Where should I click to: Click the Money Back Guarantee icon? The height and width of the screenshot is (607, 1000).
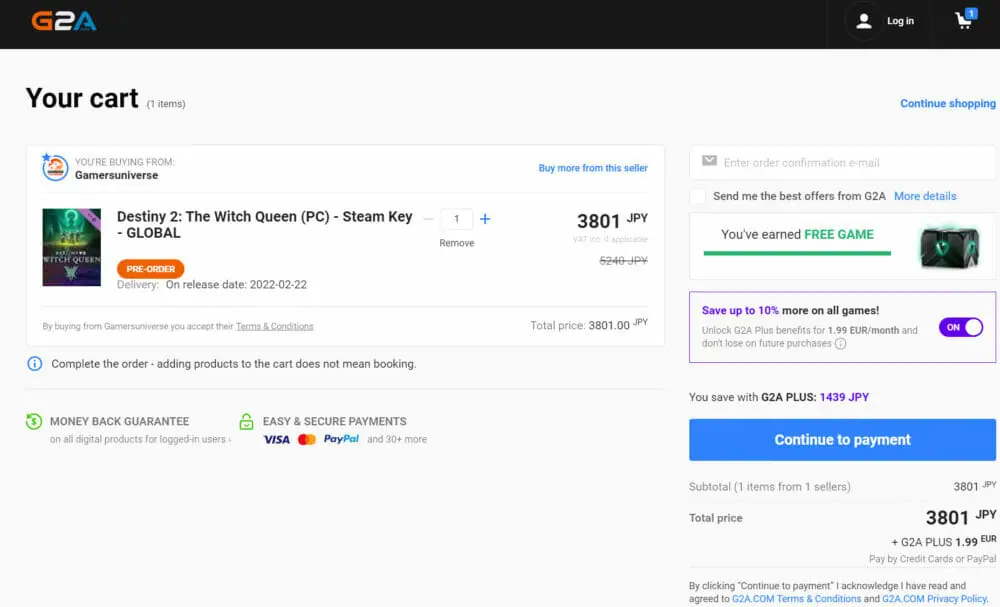pos(35,422)
